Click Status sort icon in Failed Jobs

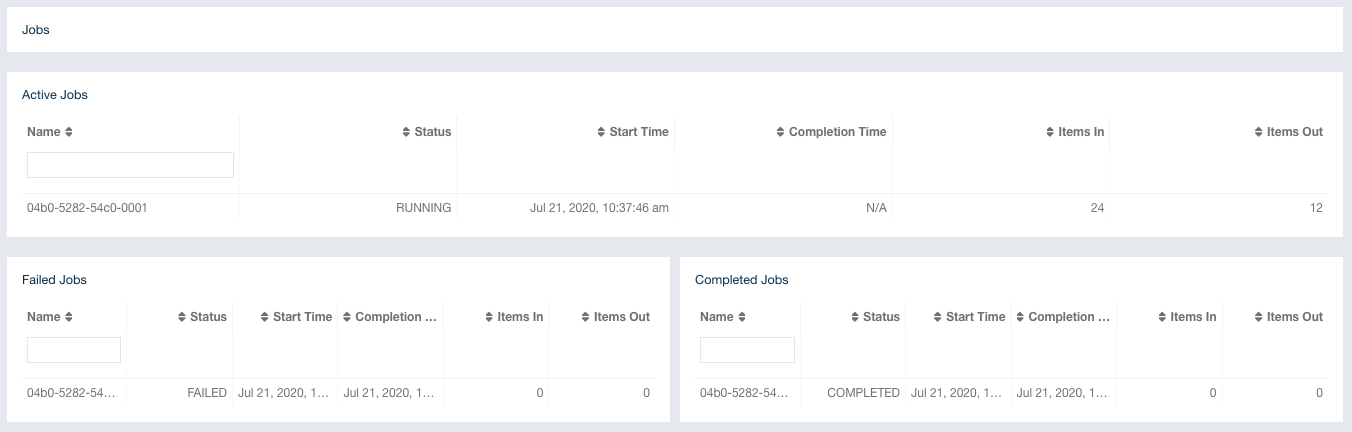coord(182,317)
